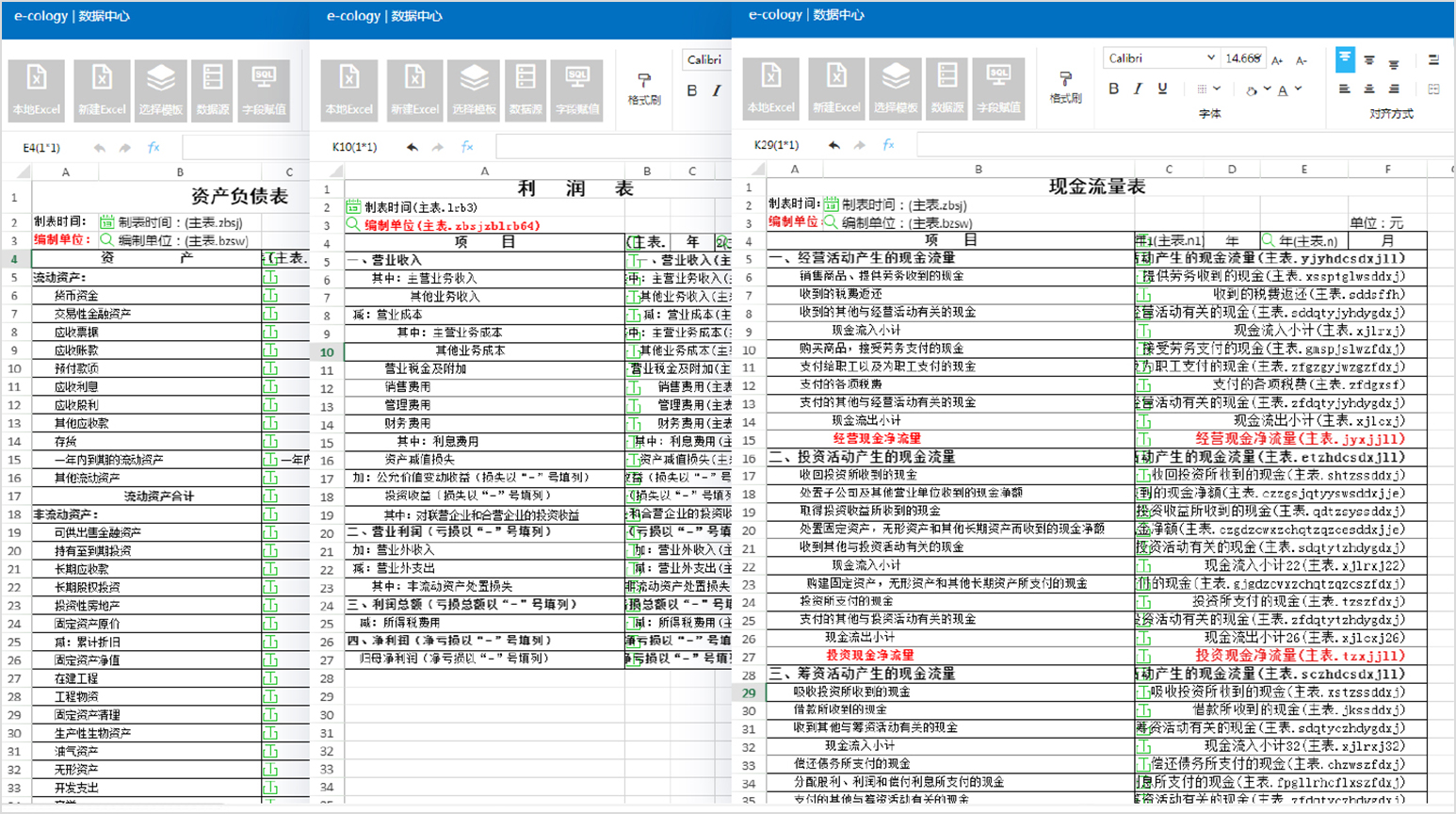This screenshot has height=814, width=1456.
Task: Click fx function icon in the balance sheet panel
Action: [154, 148]
